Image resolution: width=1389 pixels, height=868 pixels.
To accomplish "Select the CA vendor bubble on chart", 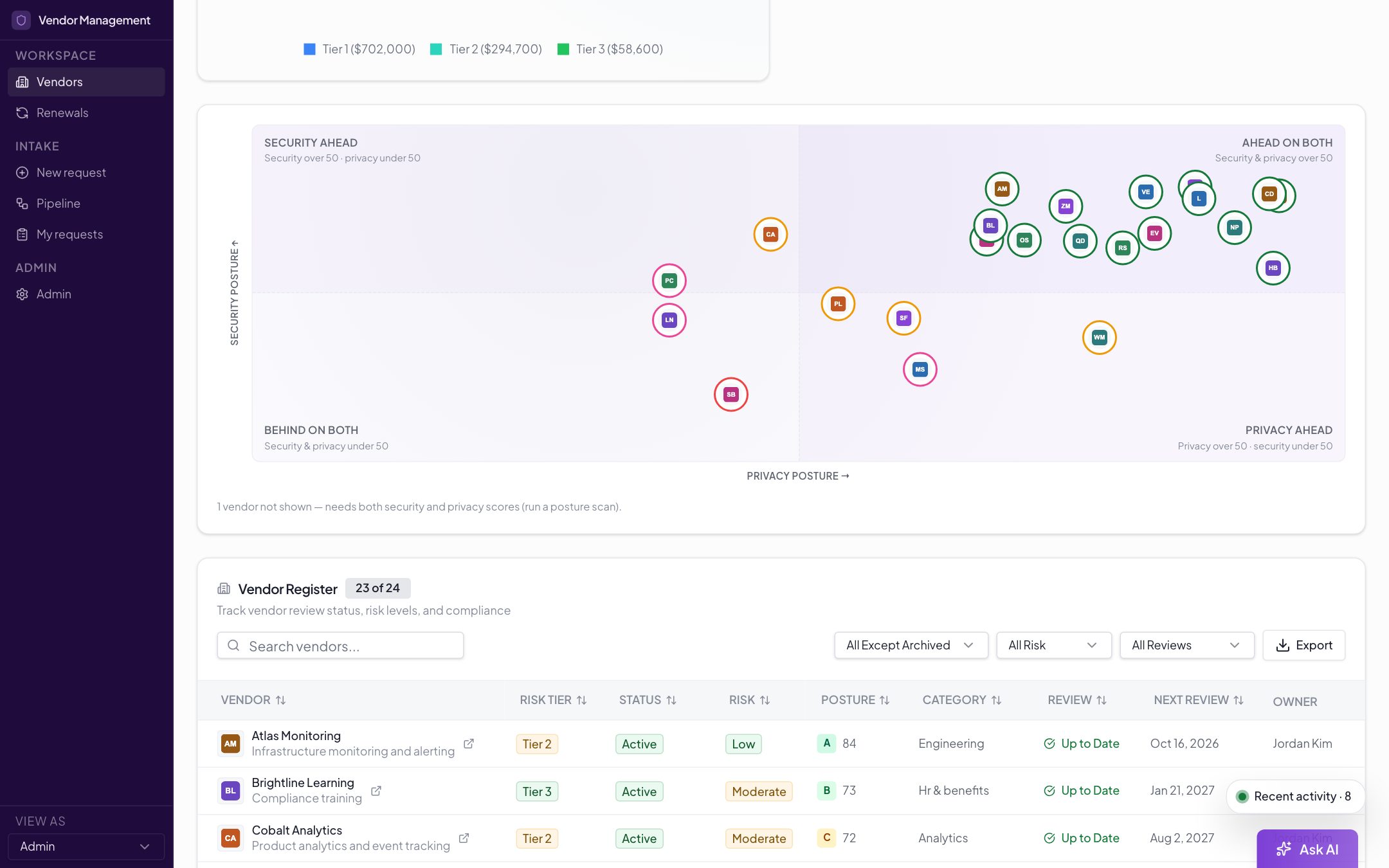I will (x=770, y=235).
